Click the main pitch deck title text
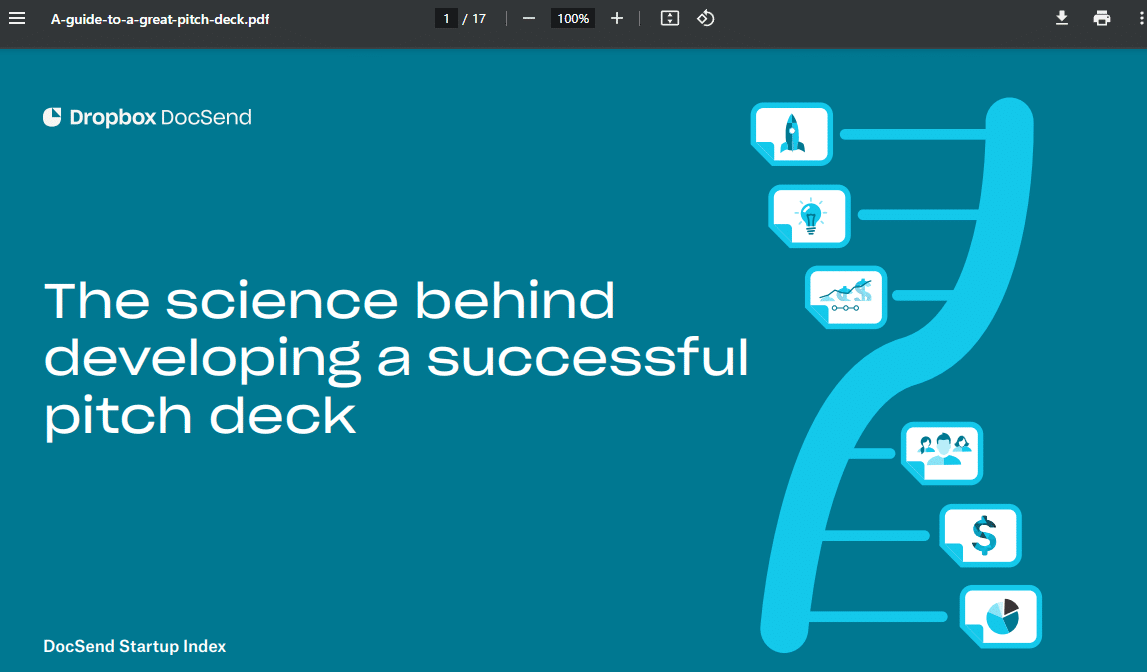 396,358
